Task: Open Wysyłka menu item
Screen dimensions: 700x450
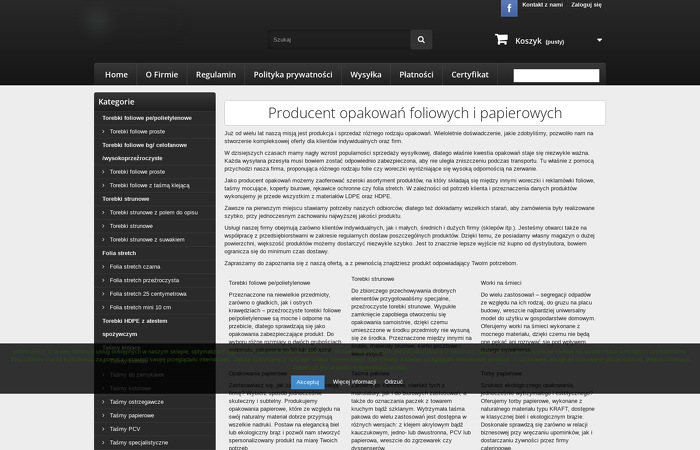Action: coord(366,75)
